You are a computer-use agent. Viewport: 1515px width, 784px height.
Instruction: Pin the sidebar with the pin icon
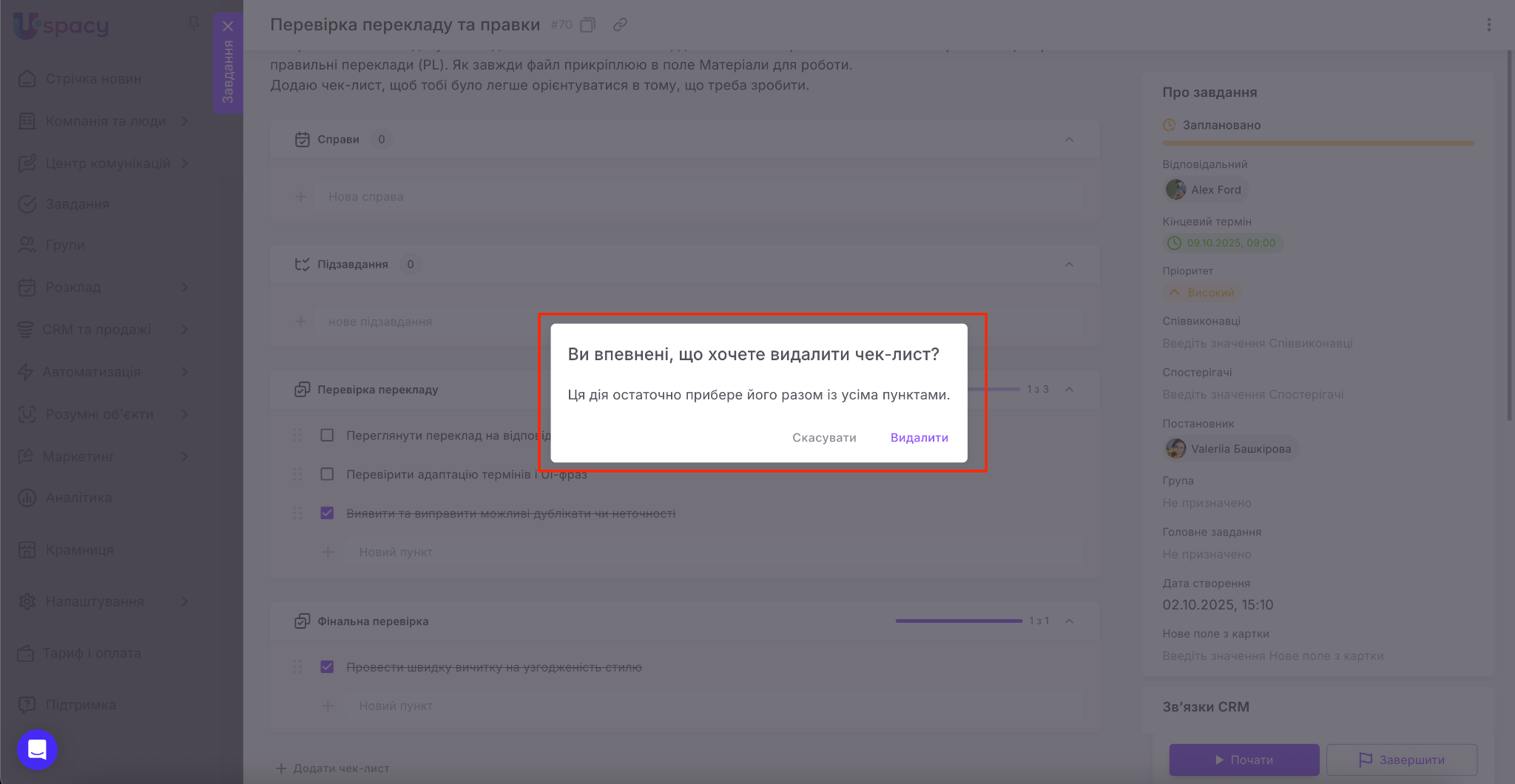(x=193, y=24)
